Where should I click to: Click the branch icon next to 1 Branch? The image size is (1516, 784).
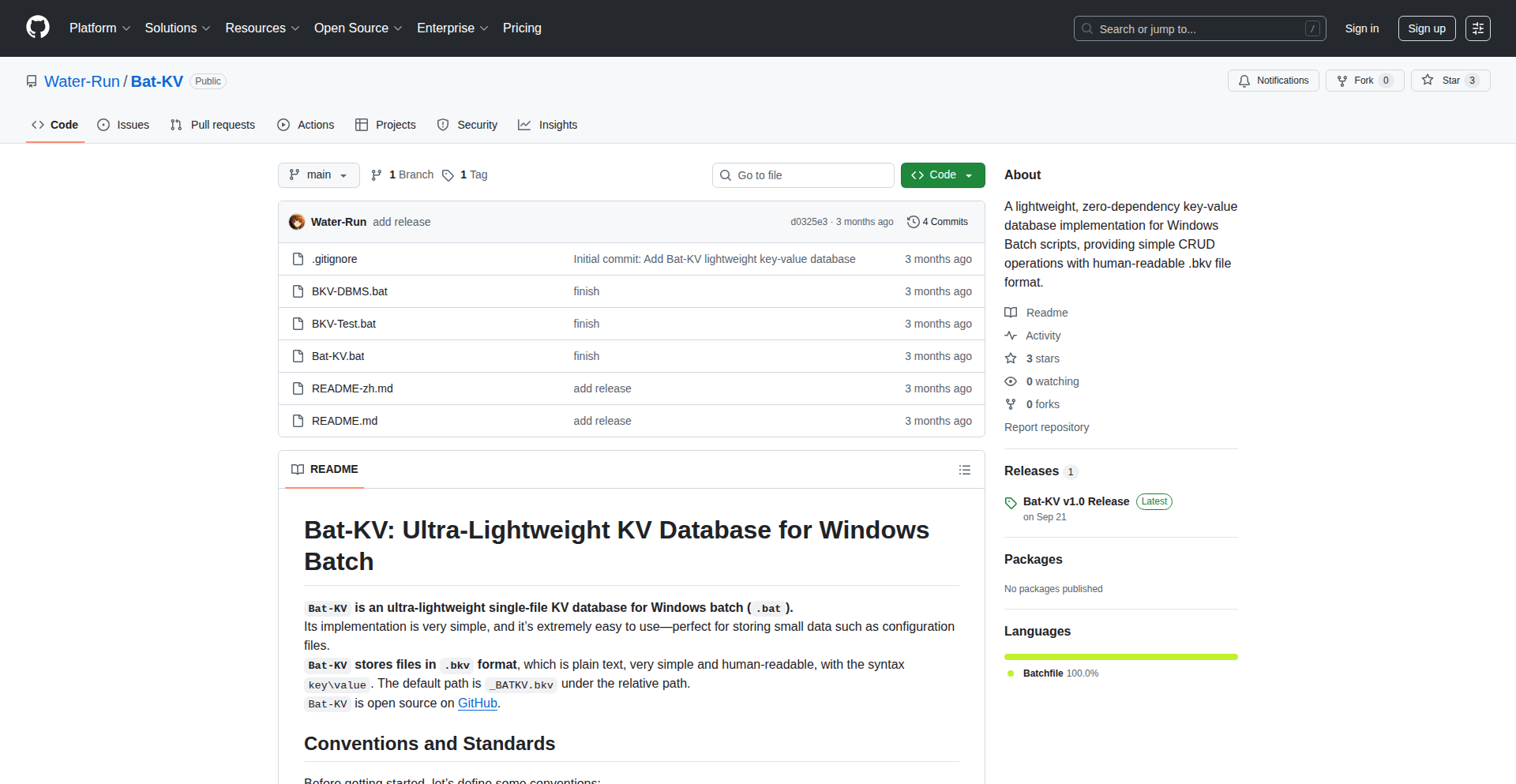click(377, 175)
